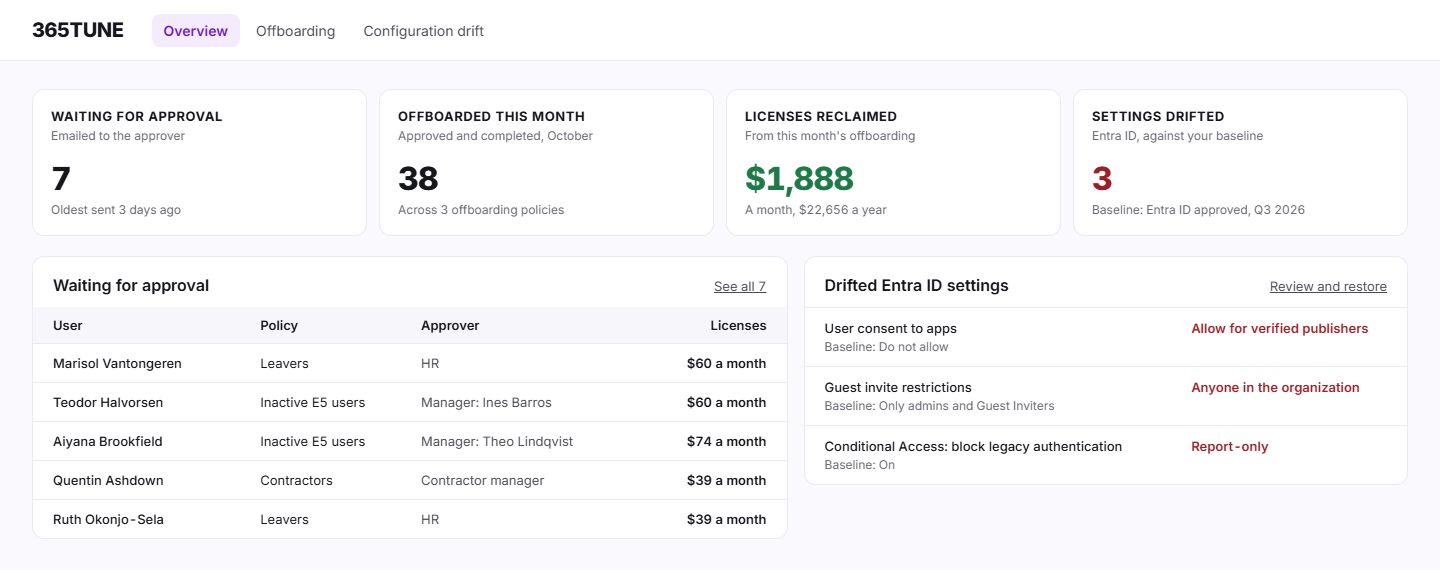Click the Oldest sent 3 days ago note
1440x570 pixels.
tap(116, 210)
